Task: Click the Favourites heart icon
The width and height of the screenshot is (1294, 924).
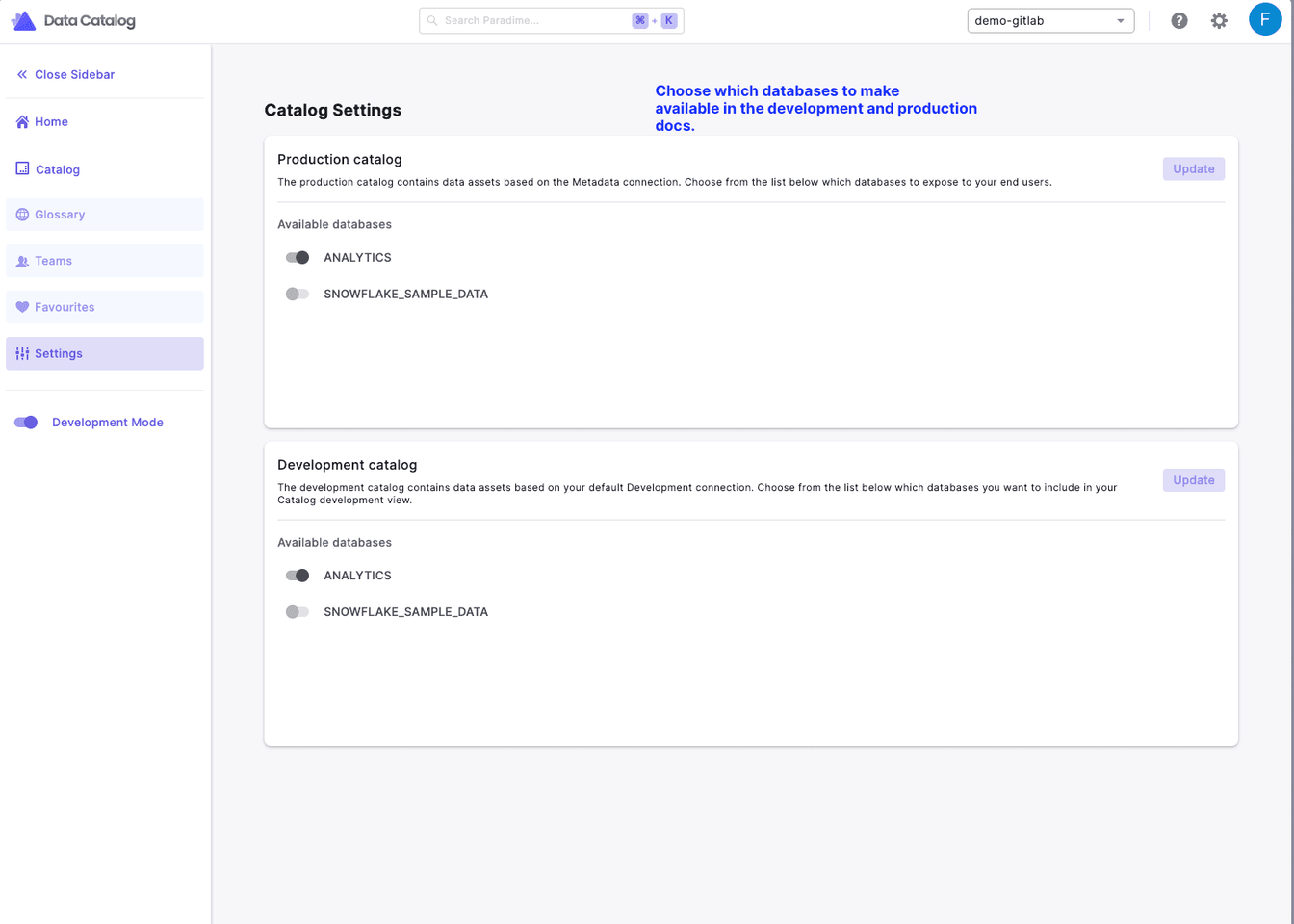Action: (22, 307)
